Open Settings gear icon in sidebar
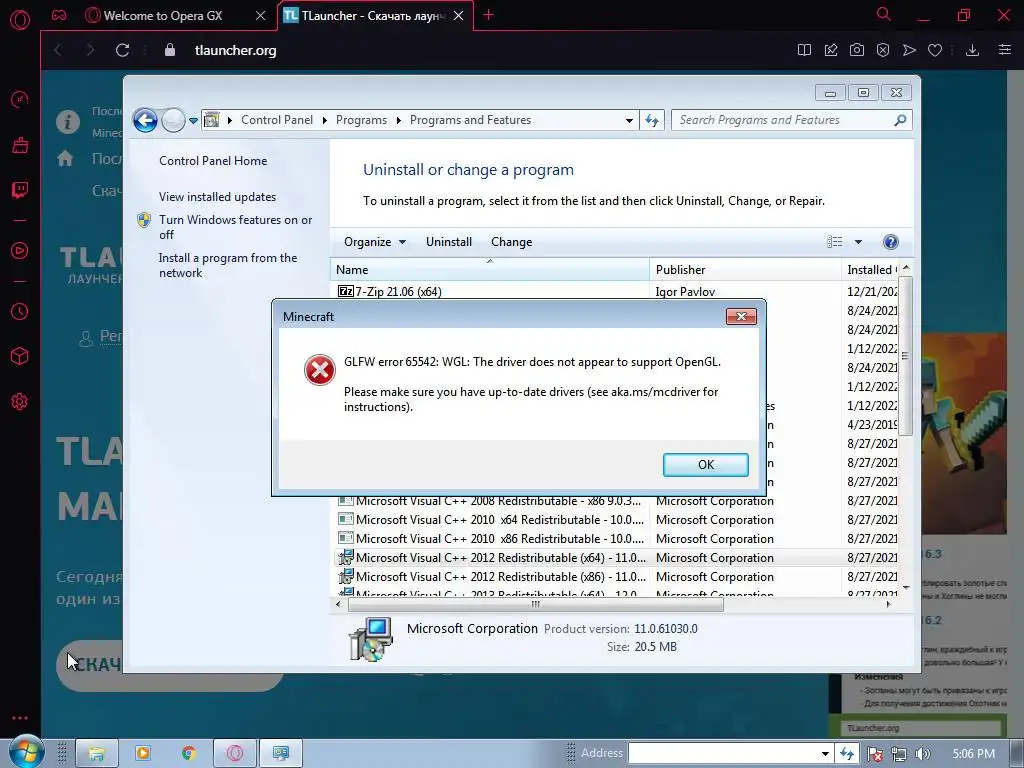 20,401
